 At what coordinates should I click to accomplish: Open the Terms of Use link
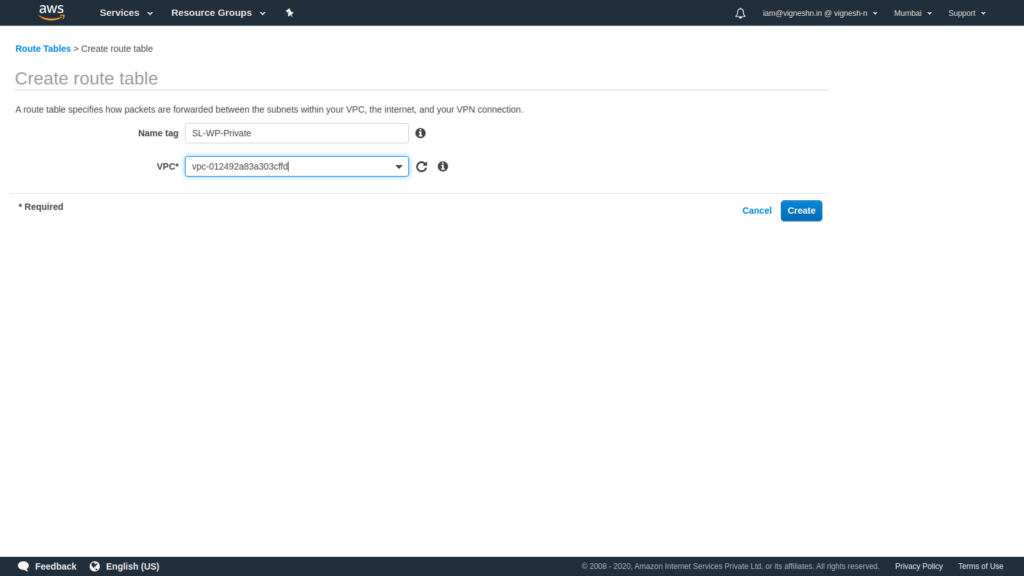point(980,566)
